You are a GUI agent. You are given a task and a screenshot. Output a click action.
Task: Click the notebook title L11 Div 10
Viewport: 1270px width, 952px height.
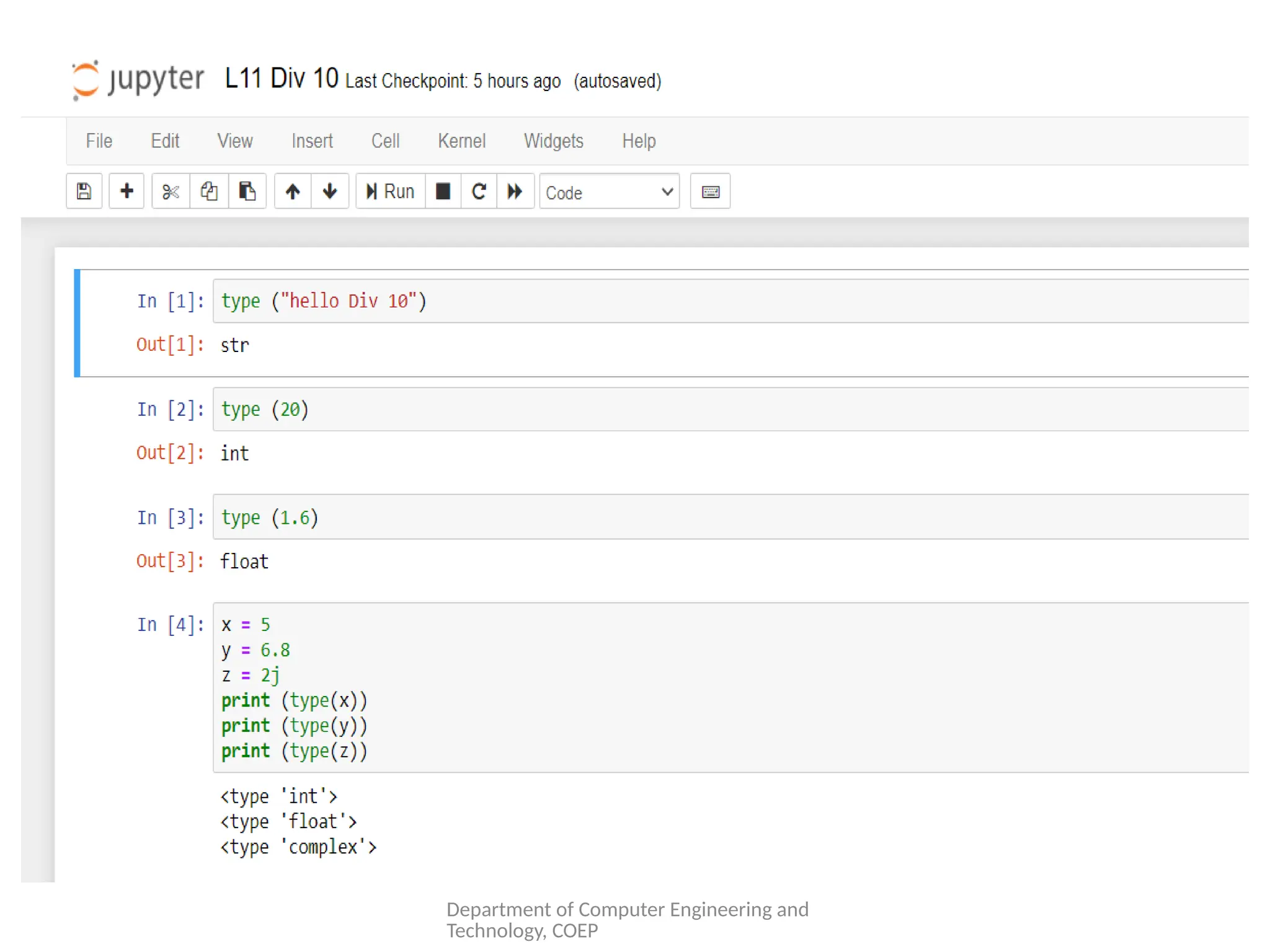[x=281, y=79]
